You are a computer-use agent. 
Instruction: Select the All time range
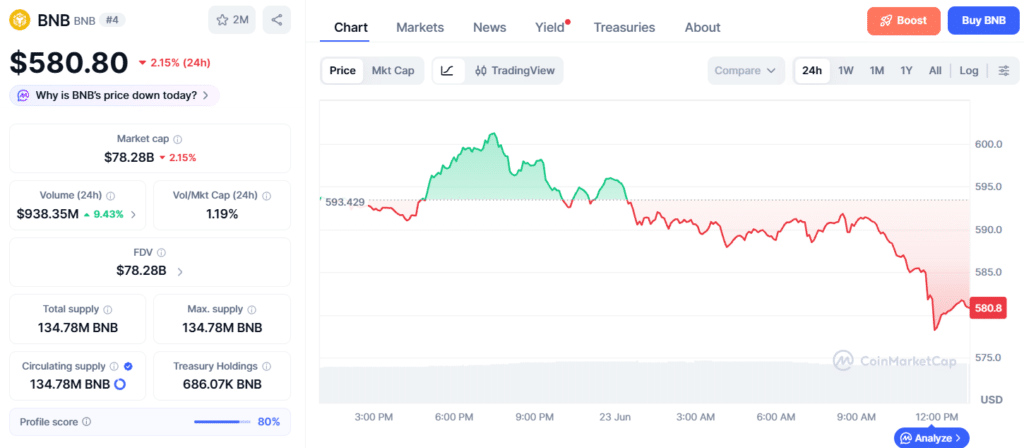tap(935, 71)
